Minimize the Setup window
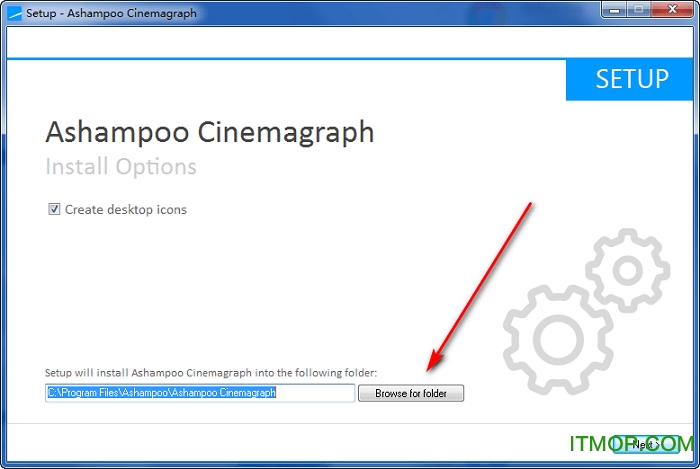This screenshot has height=469, width=700. coord(615,10)
